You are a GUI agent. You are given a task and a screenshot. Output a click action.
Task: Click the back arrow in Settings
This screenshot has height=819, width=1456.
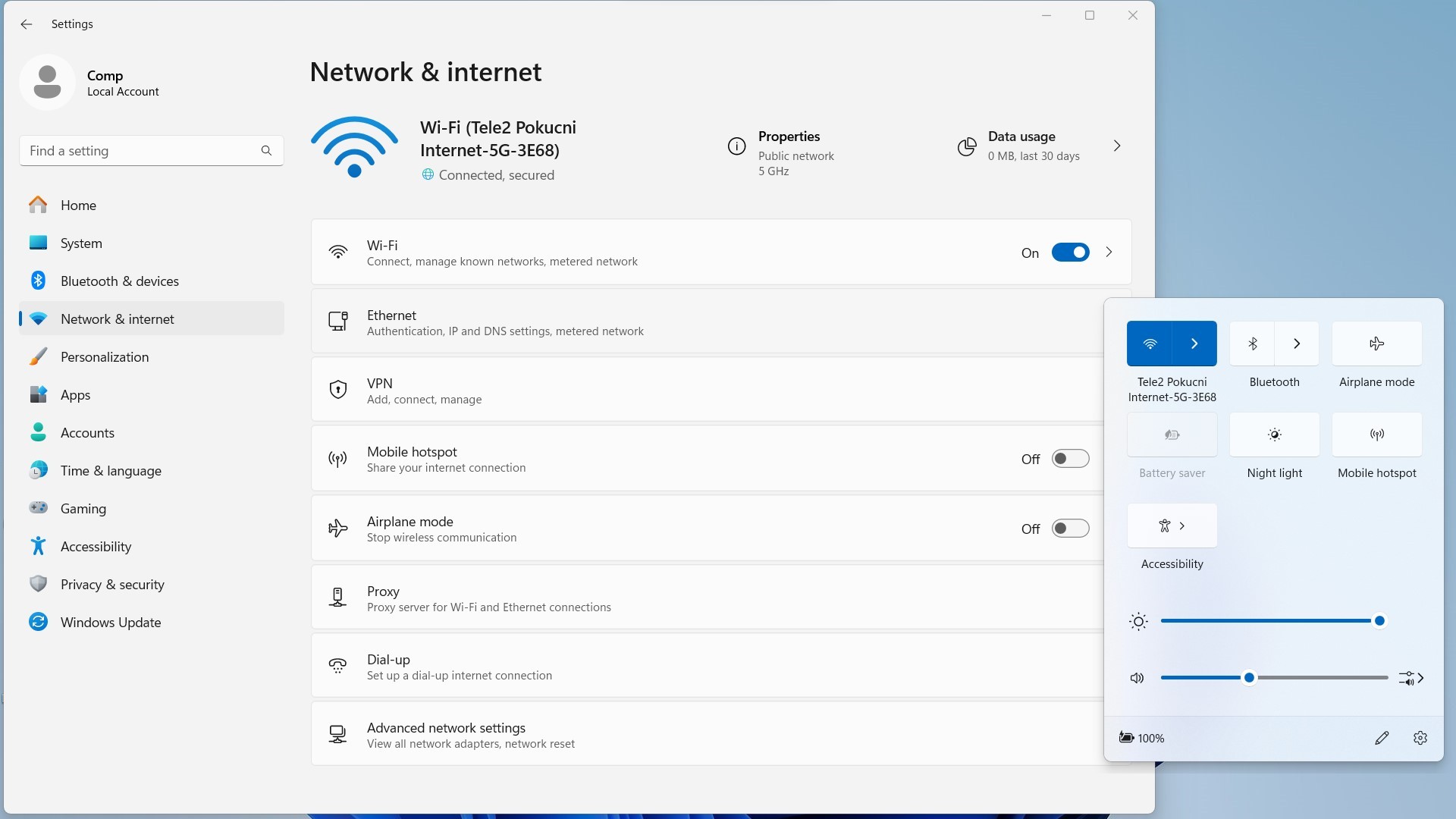coord(27,24)
